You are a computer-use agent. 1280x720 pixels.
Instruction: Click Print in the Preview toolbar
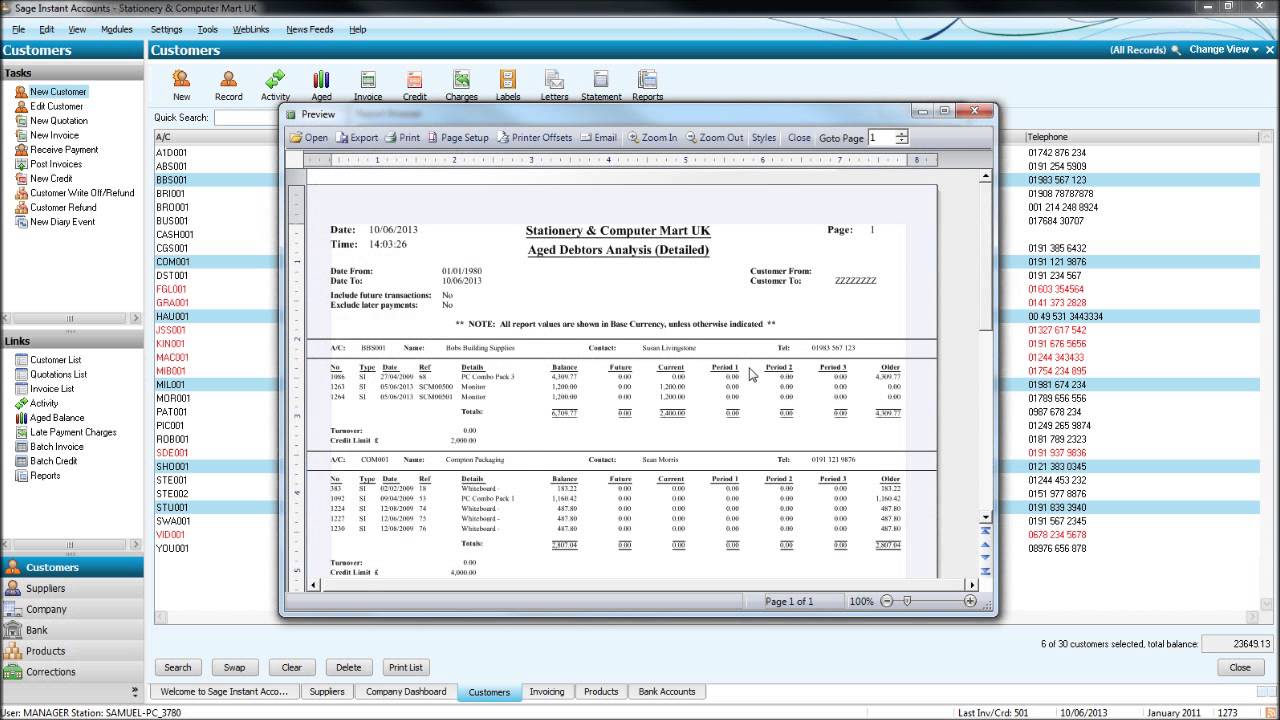[403, 138]
